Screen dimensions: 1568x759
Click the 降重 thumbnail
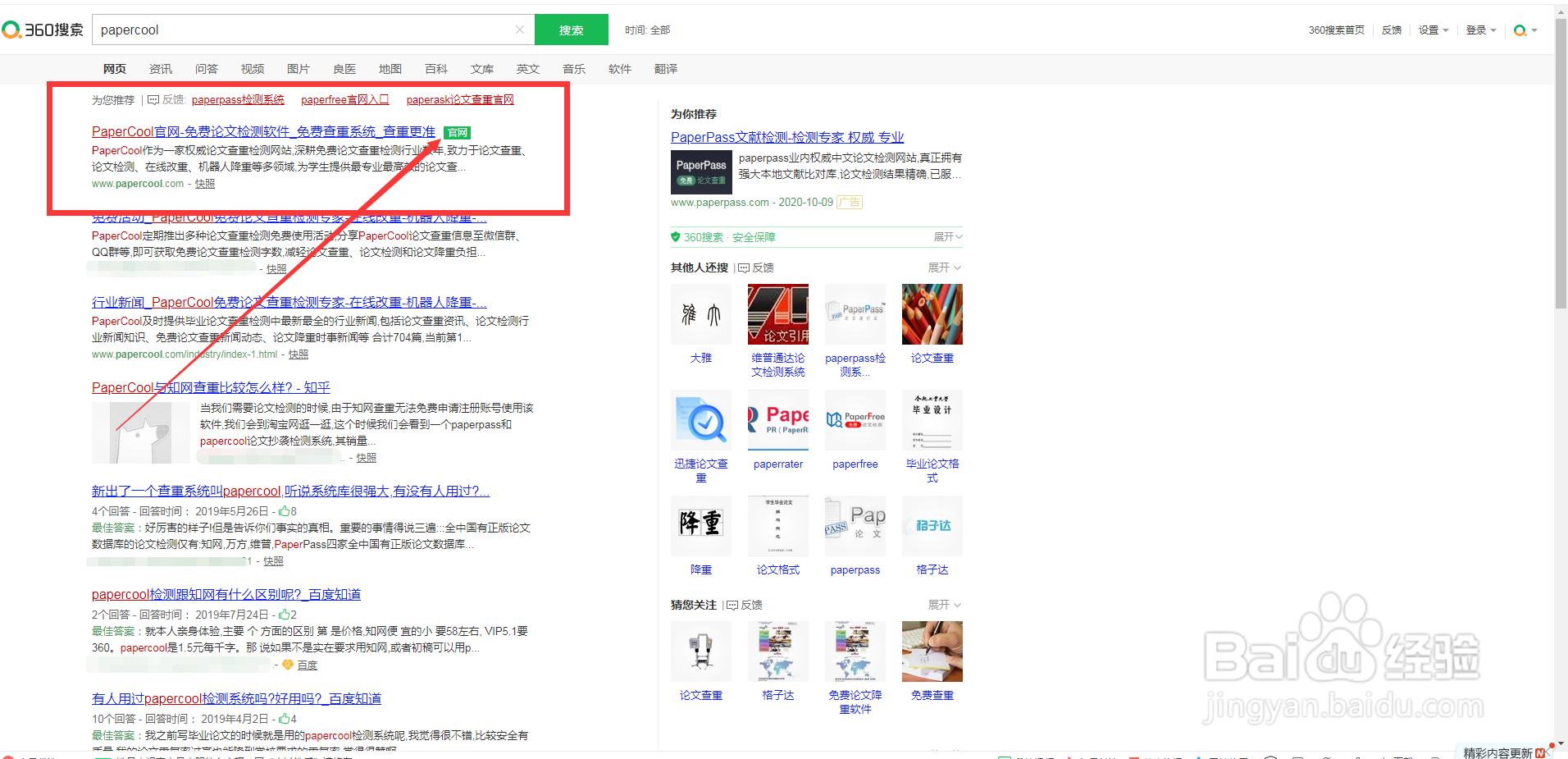[x=701, y=526]
